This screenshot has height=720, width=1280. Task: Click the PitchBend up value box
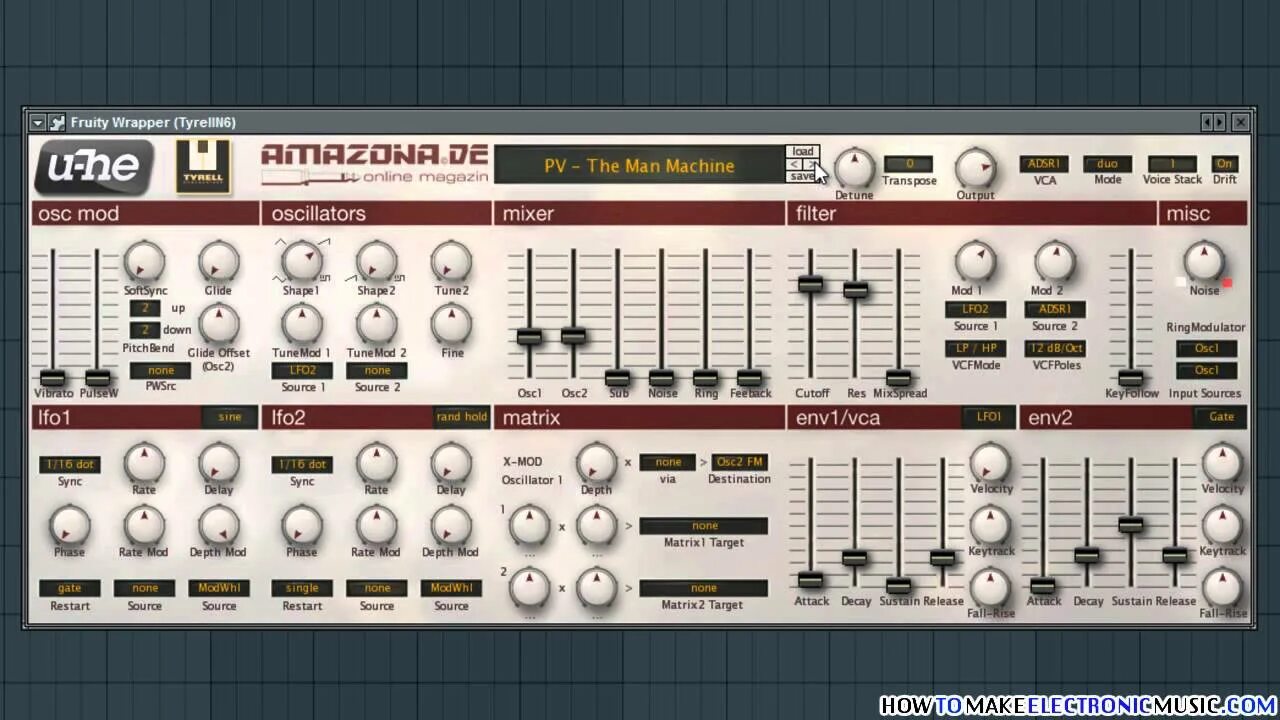pyautogui.click(x=145, y=309)
